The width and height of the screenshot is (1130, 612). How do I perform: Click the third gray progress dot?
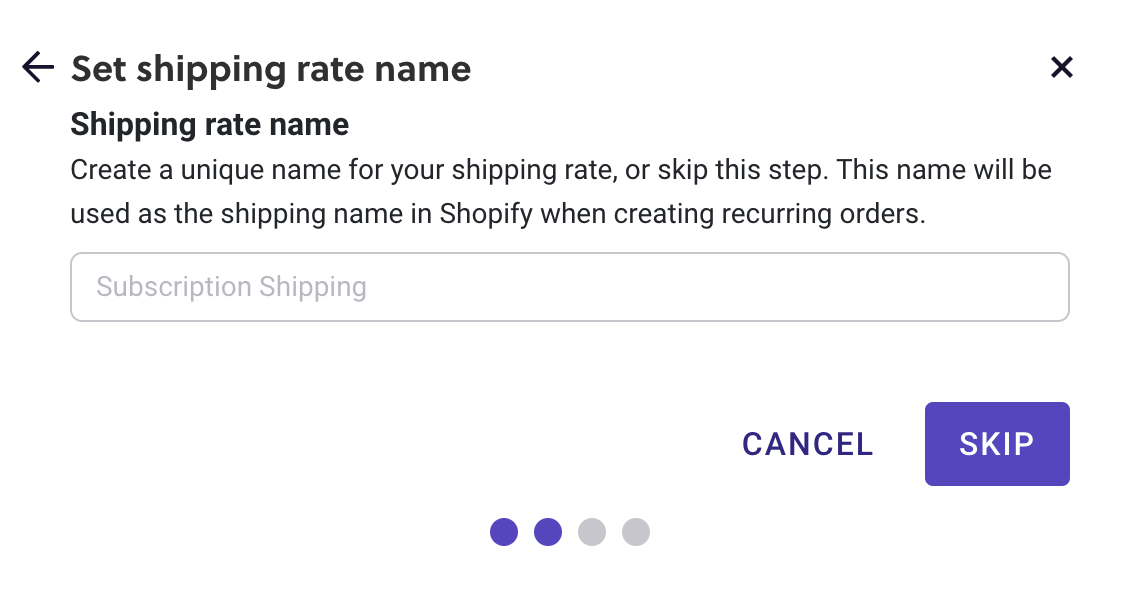[x=592, y=532]
